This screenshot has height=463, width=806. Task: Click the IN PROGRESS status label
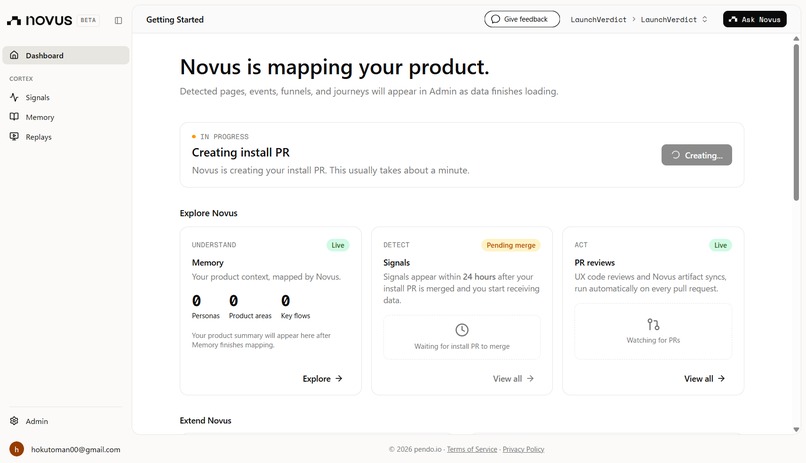click(224, 137)
